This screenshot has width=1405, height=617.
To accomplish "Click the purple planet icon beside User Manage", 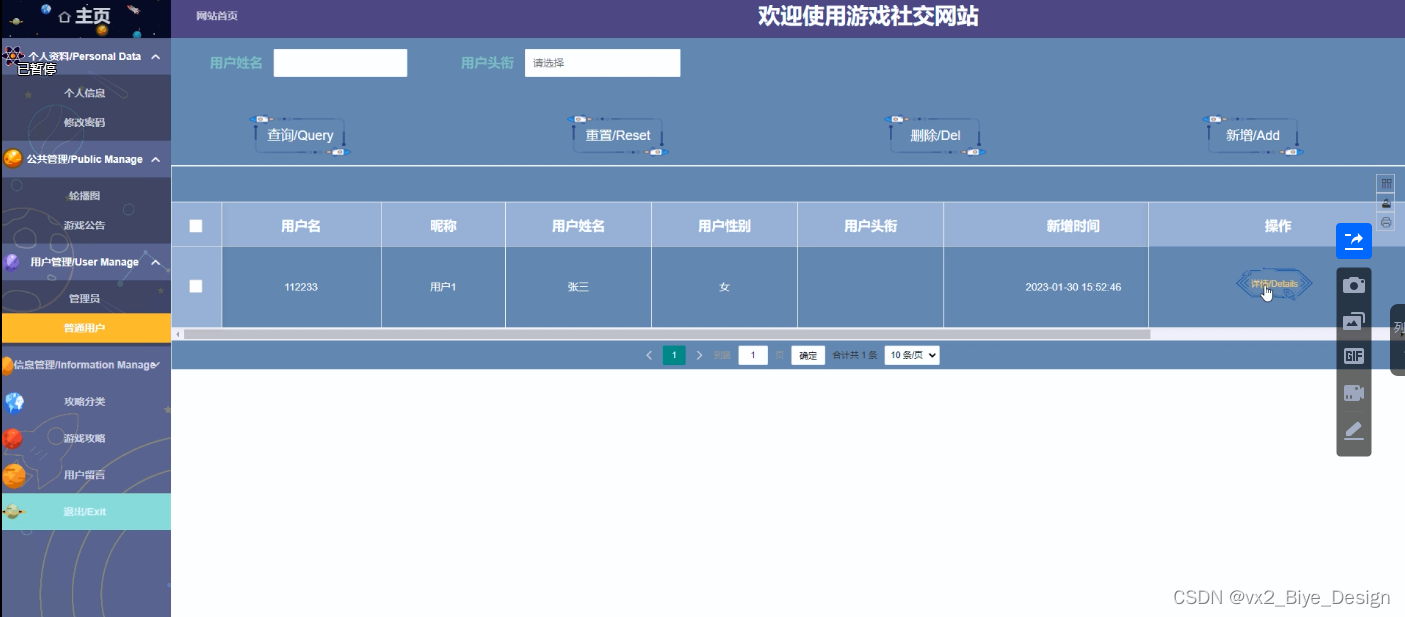I will point(12,262).
